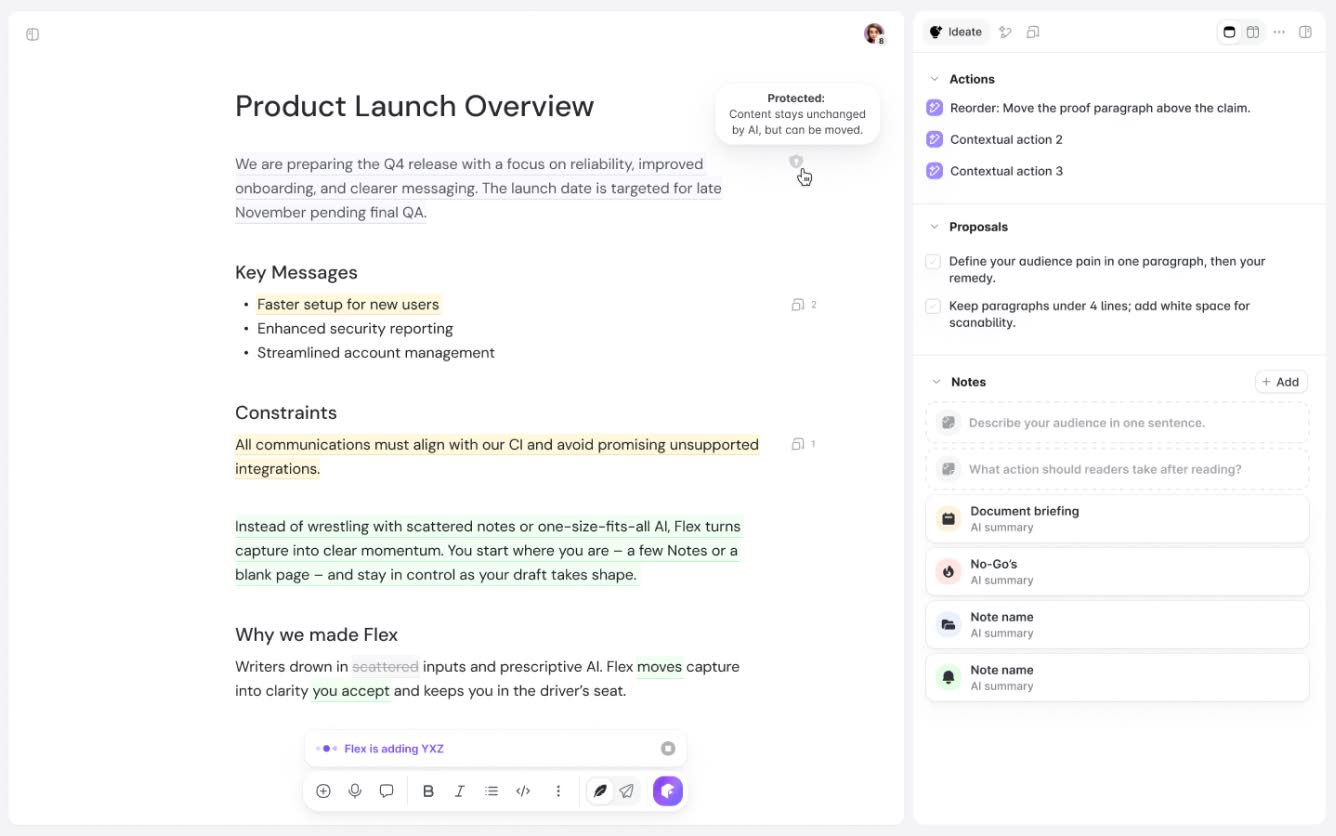Switch to the paper plane send mode
Viewport: 1336px width, 836px height.
tap(626, 791)
